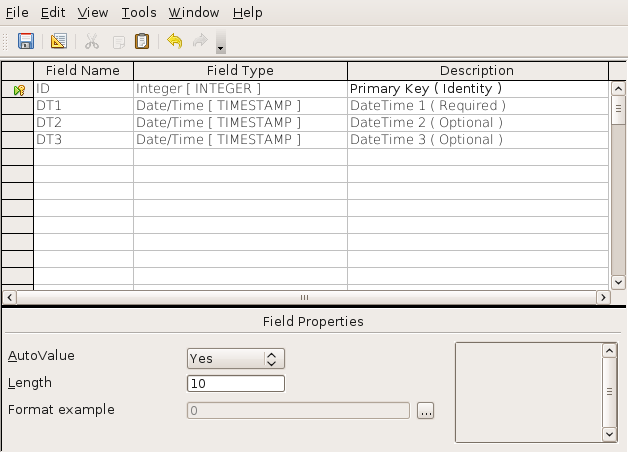The image size is (628, 453).
Task: Click the Save icon in toolbar
Action: click(26, 42)
